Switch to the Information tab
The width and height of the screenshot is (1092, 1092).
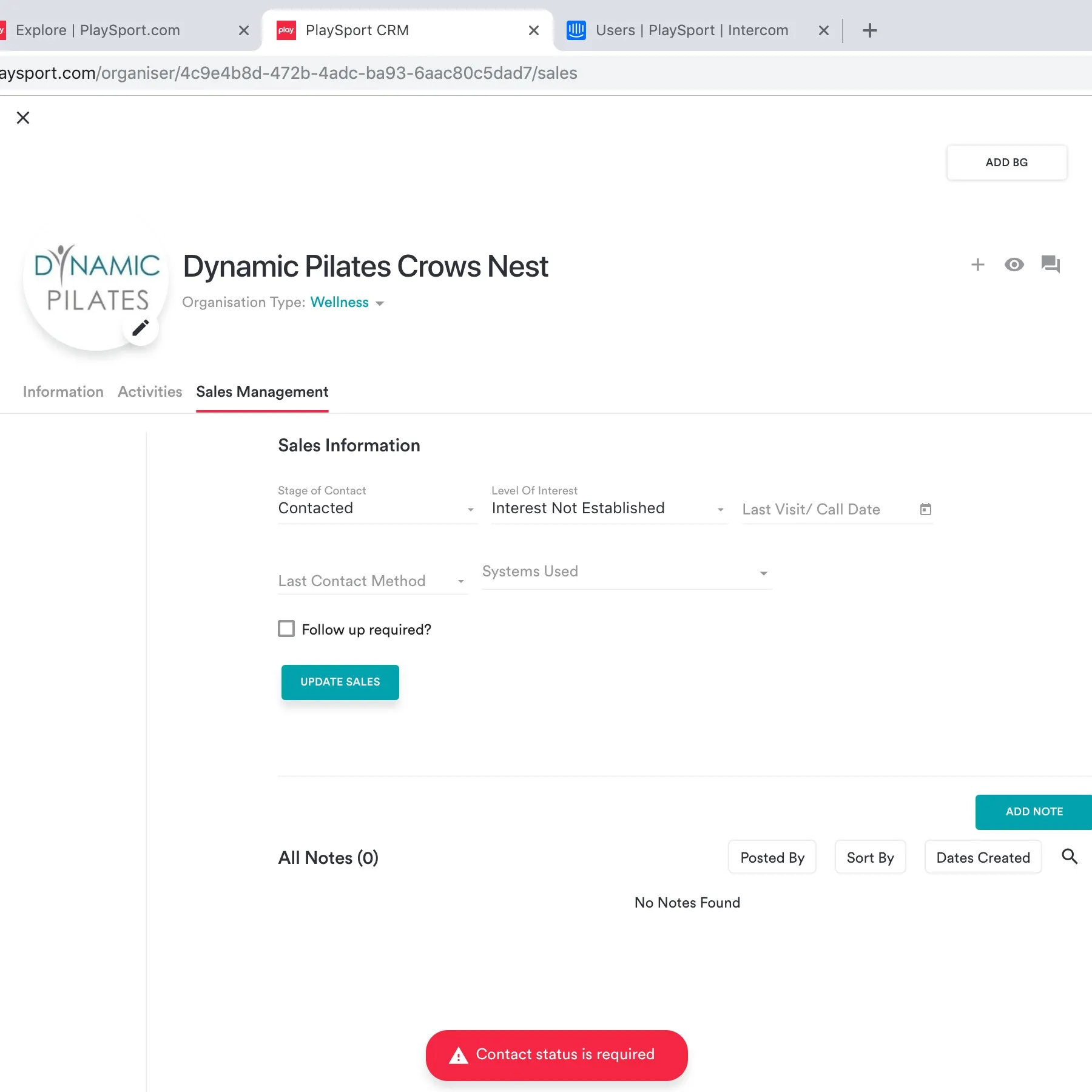click(63, 392)
